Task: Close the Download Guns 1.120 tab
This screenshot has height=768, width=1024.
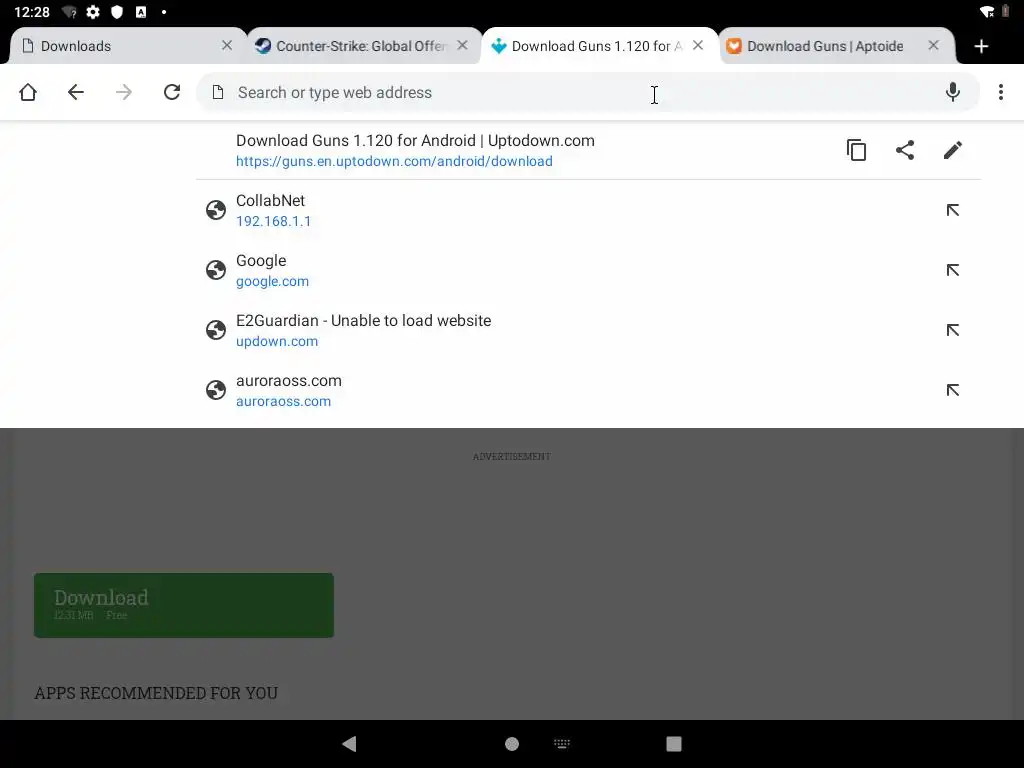Action: tap(698, 46)
